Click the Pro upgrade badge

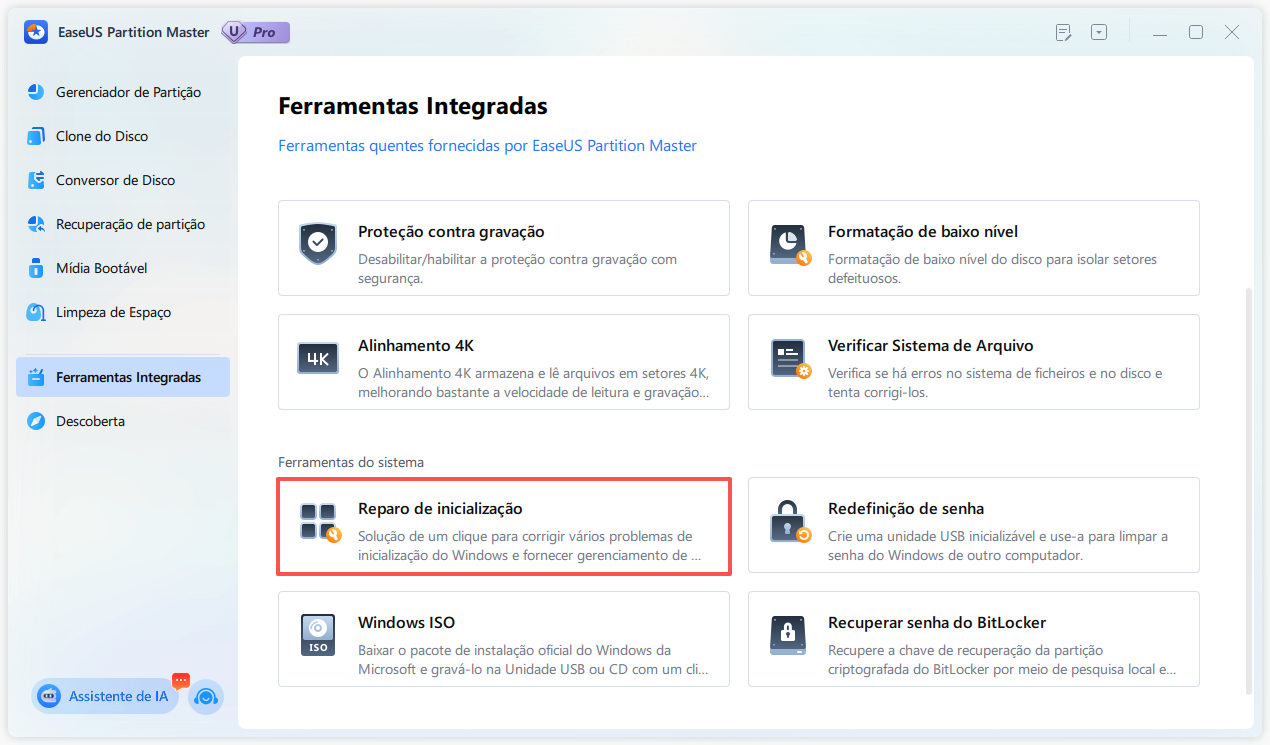[x=255, y=32]
